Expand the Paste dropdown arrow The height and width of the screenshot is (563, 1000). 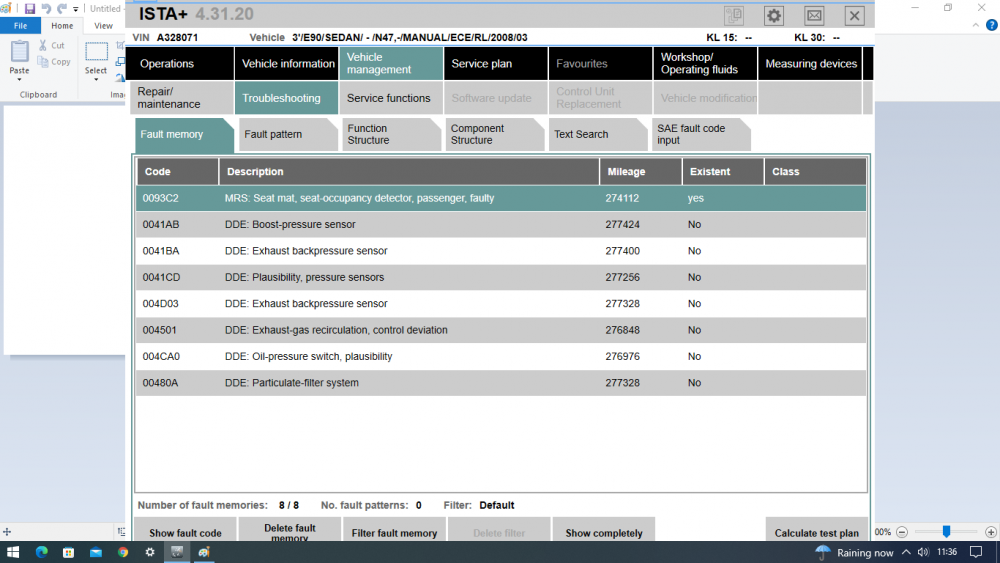19,80
